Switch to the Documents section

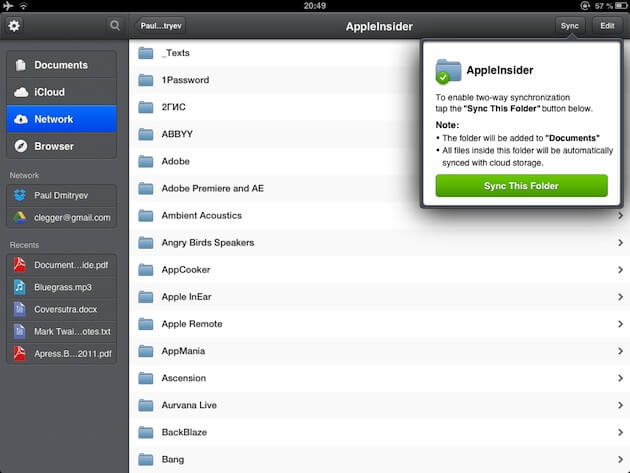click(x=61, y=65)
